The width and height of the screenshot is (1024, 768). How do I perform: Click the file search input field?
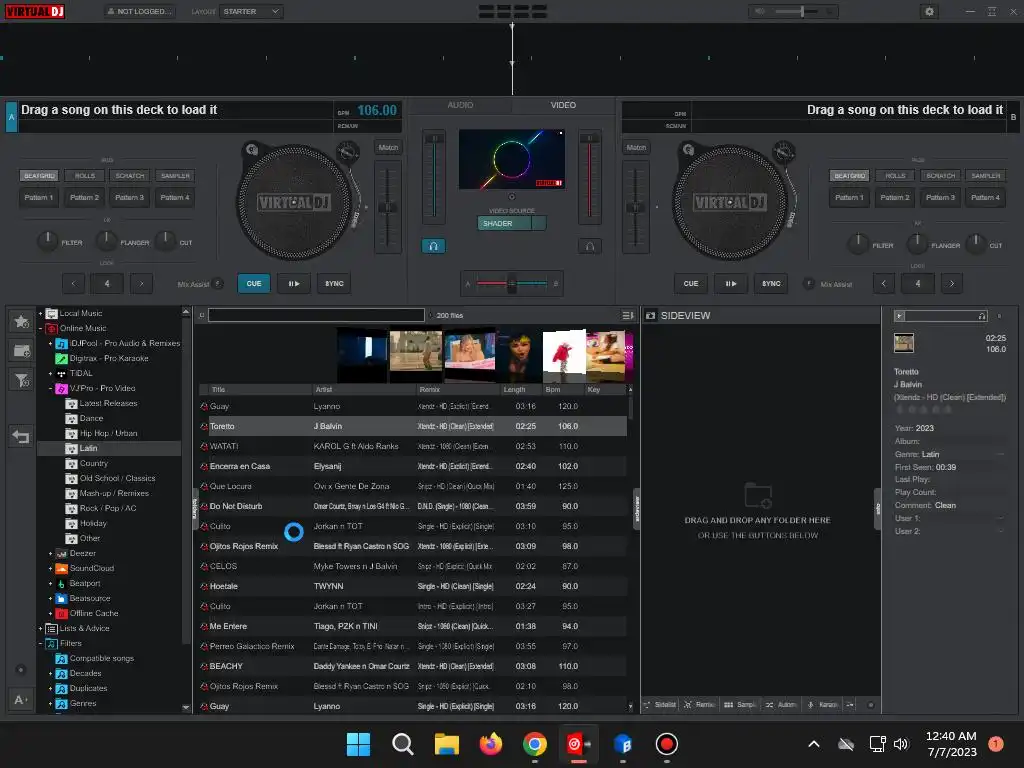point(316,315)
